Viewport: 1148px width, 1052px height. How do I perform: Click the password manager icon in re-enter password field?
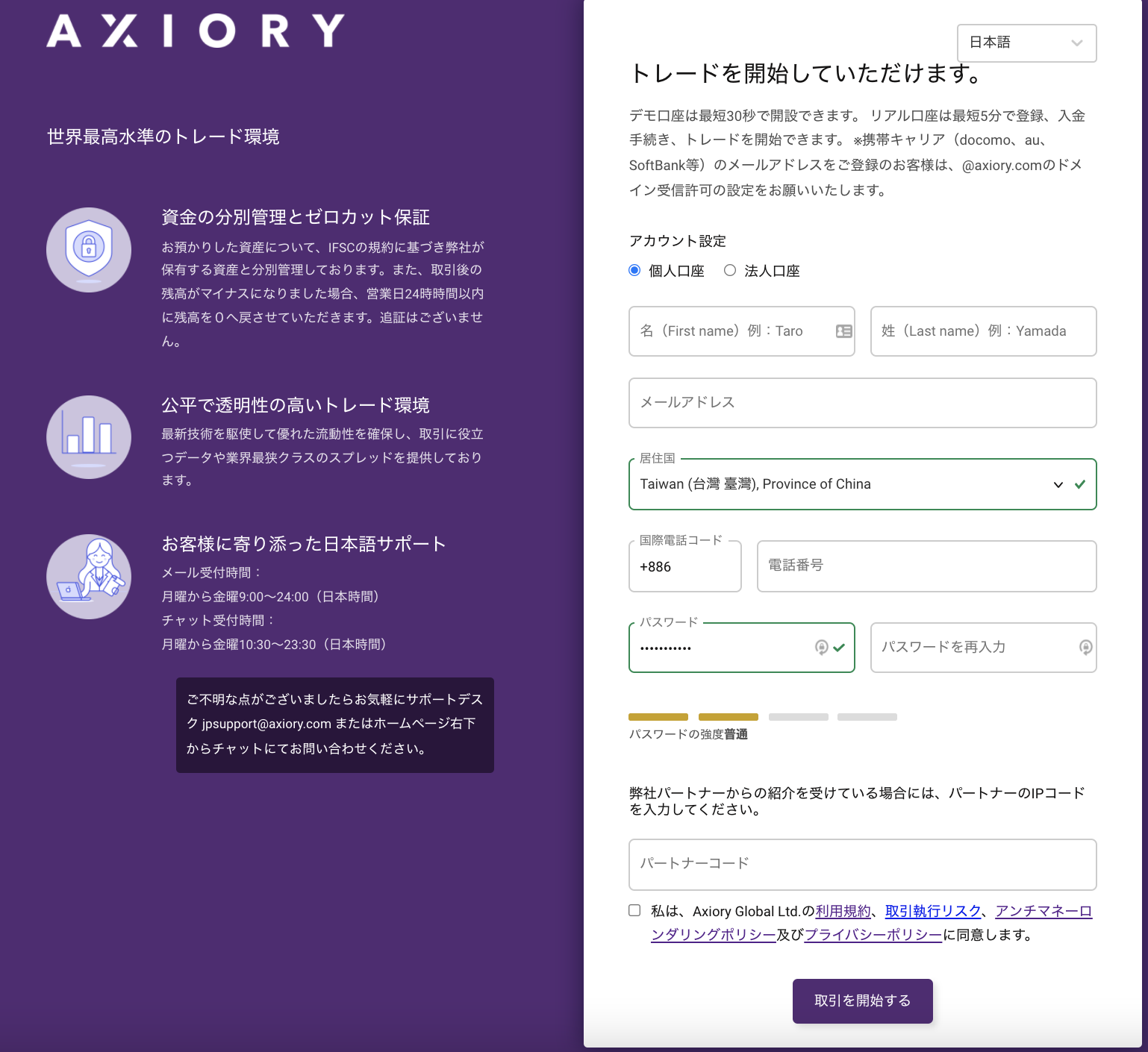1085,648
